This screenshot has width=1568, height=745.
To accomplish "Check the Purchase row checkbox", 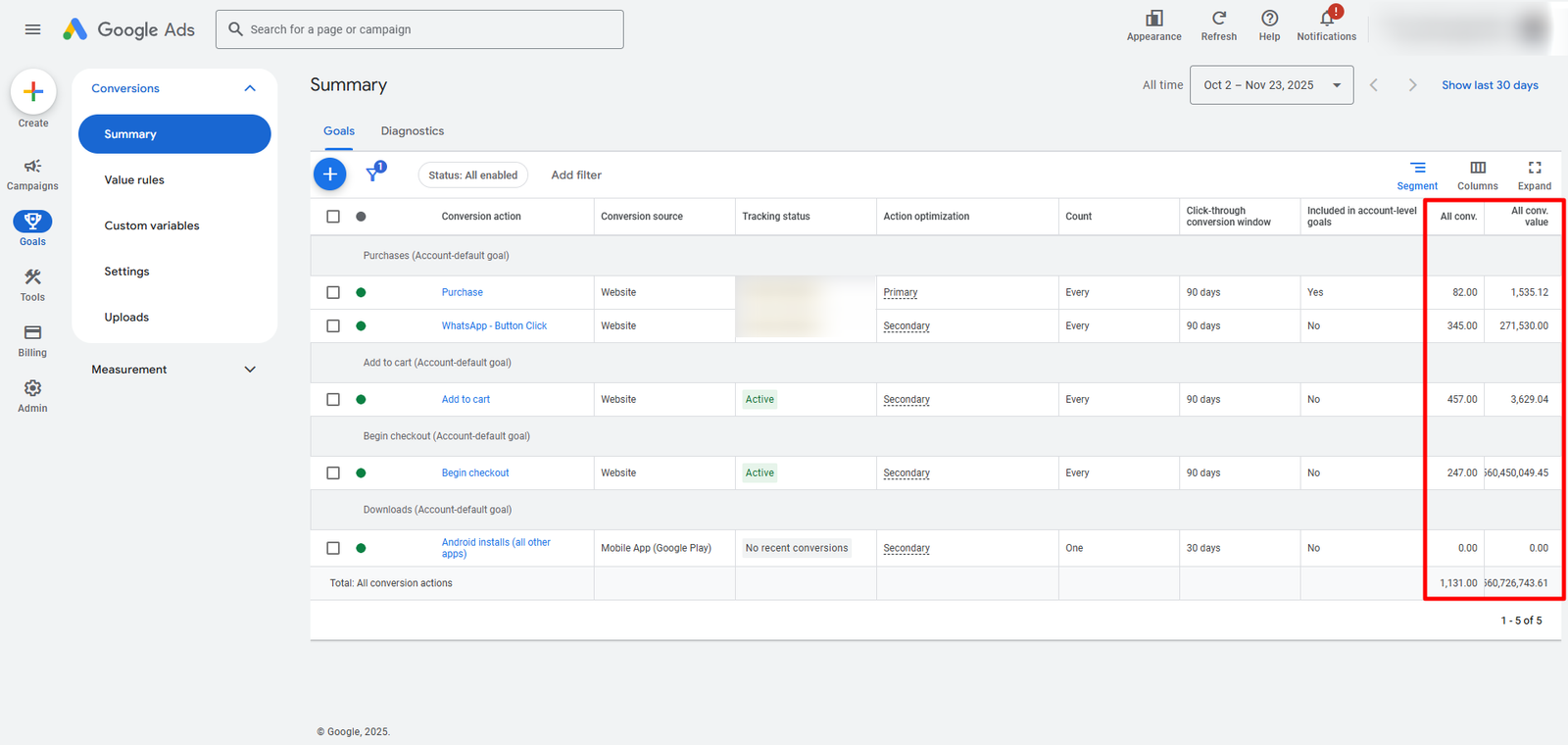I will click(x=333, y=292).
